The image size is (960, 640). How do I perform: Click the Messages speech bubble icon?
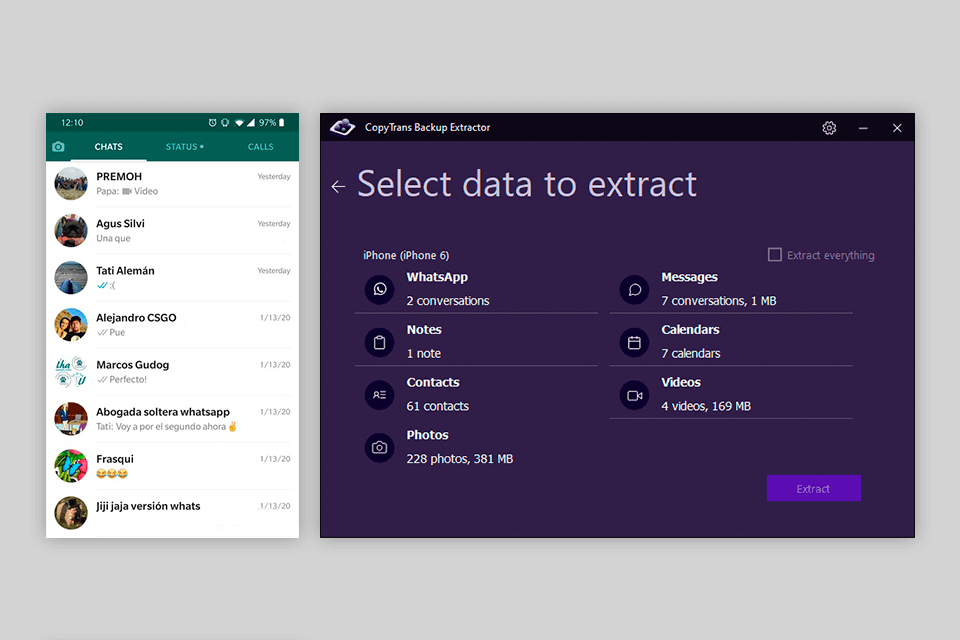pos(634,290)
